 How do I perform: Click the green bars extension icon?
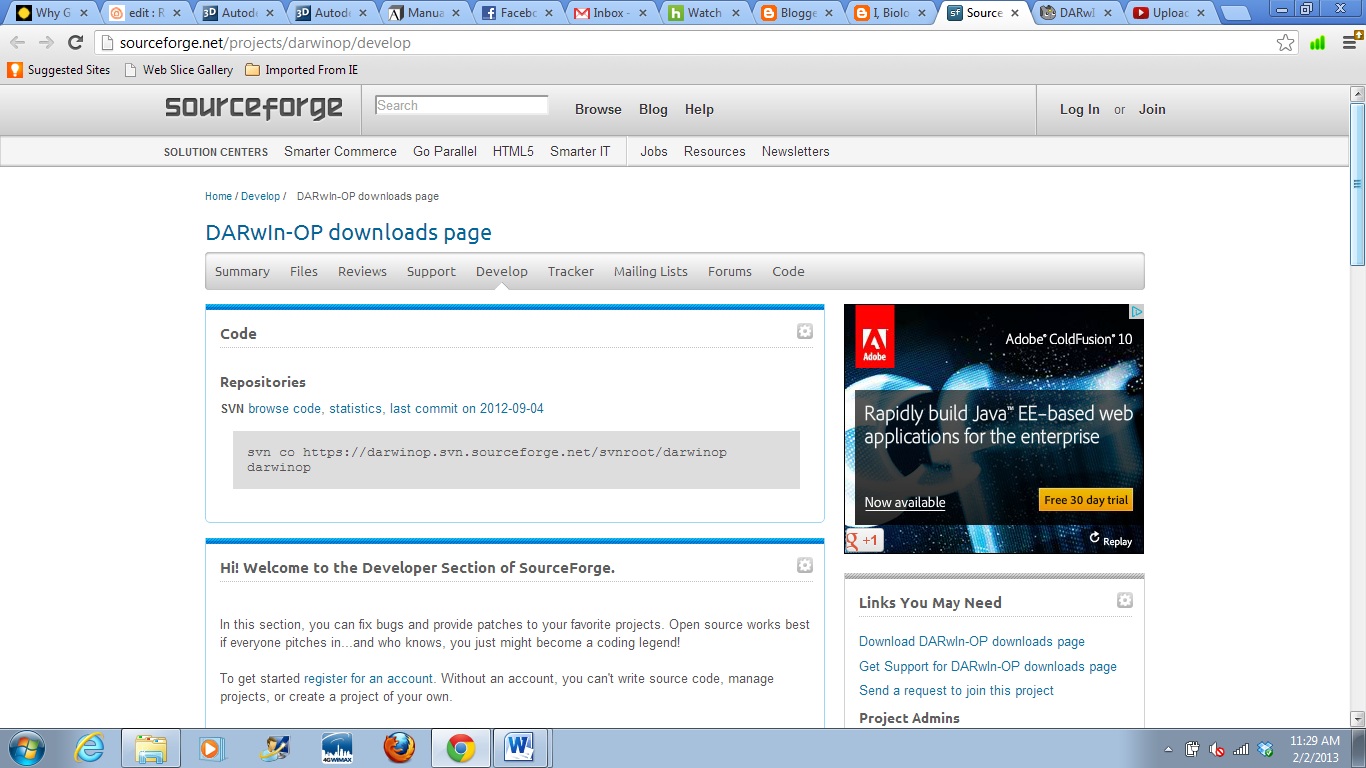click(1317, 43)
